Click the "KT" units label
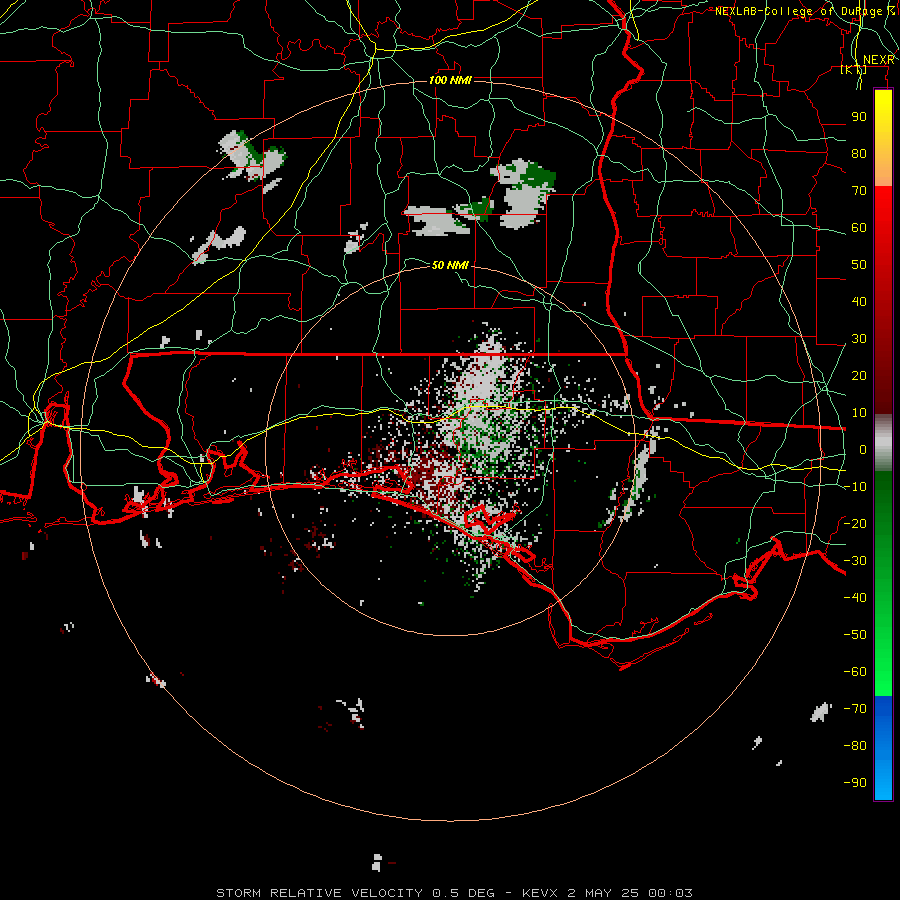The image size is (900, 900). (854, 70)
